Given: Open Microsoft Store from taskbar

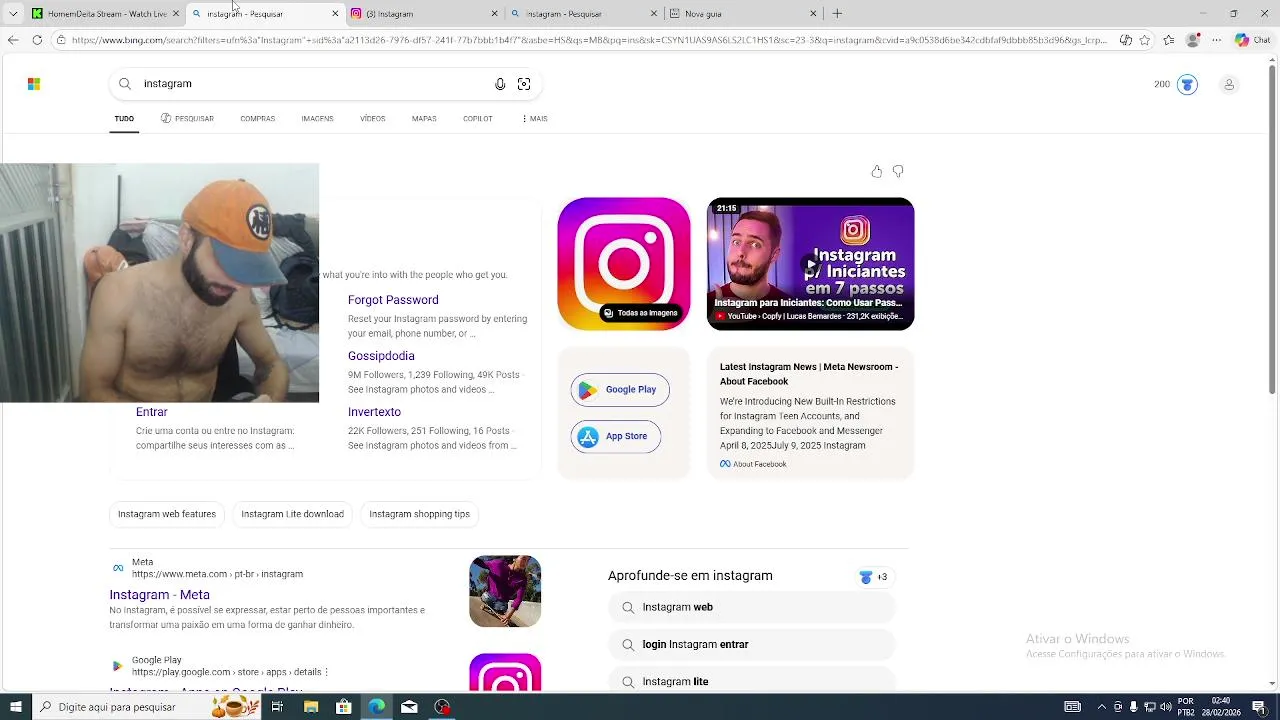Looking at the screenshot, I should coord(344,707).
